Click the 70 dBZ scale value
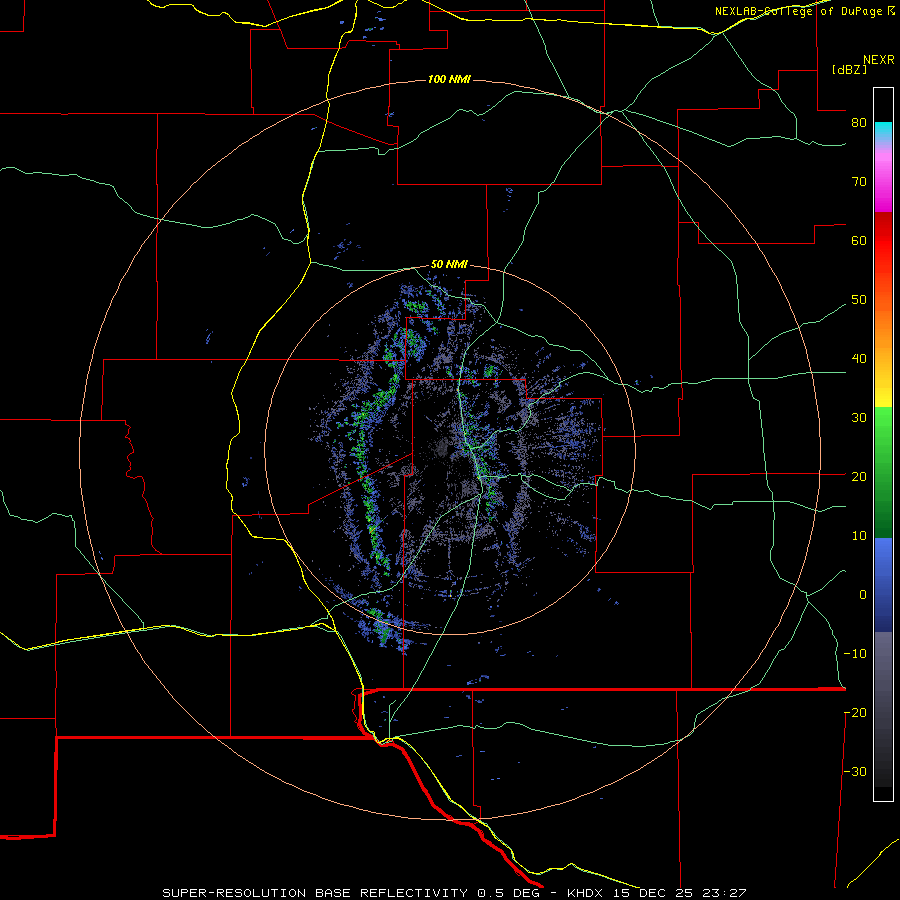This screenshot has height=900, width=900. pos(859,182)
